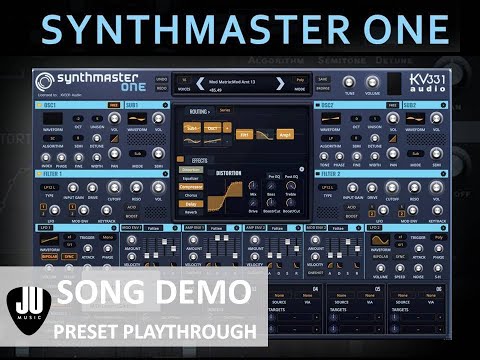
Task: Toggle the OSC2 Free button
Action: [392, 105]
